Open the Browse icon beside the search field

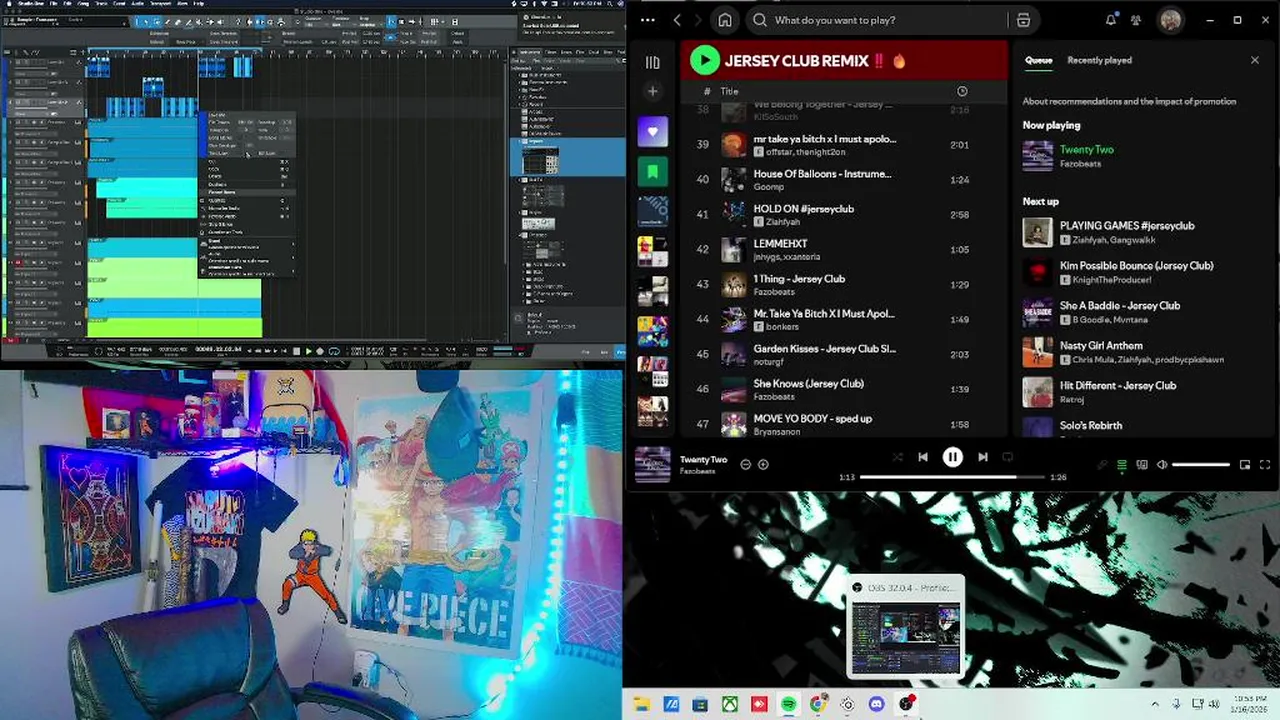point(1023,20)
